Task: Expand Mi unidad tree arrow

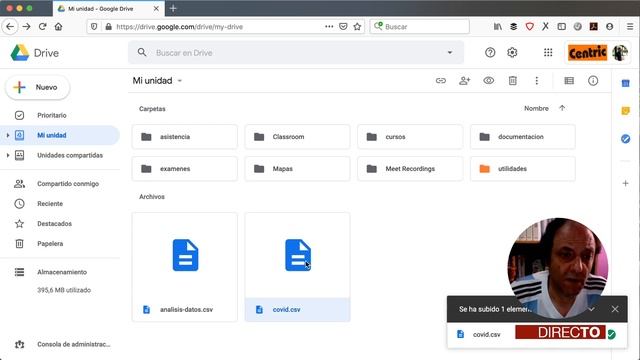Action: (x=8, y=135)
